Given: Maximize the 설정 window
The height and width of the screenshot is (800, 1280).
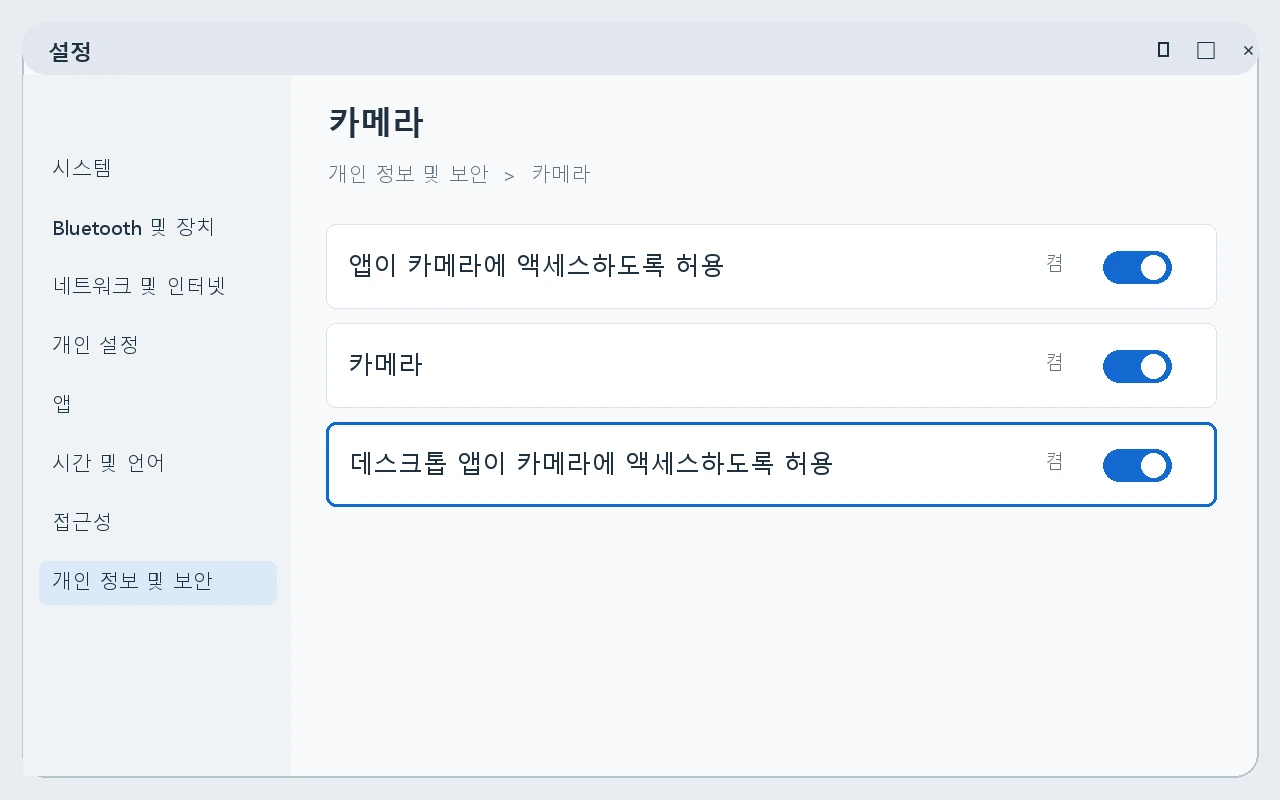Looking at the screenshot, I should [x=1206, y=50].
